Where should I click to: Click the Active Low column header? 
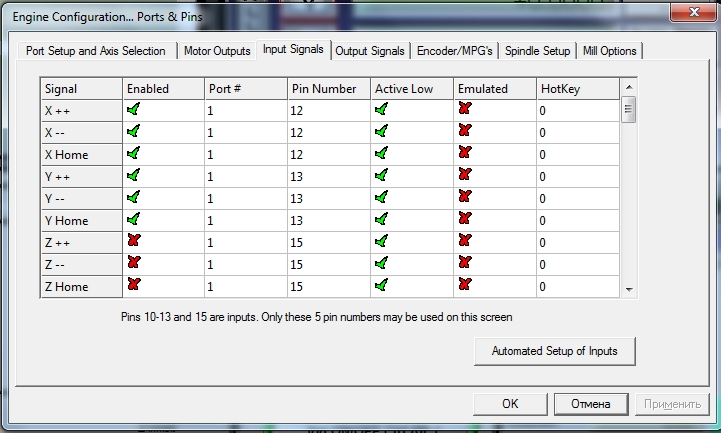click(412, 89)
